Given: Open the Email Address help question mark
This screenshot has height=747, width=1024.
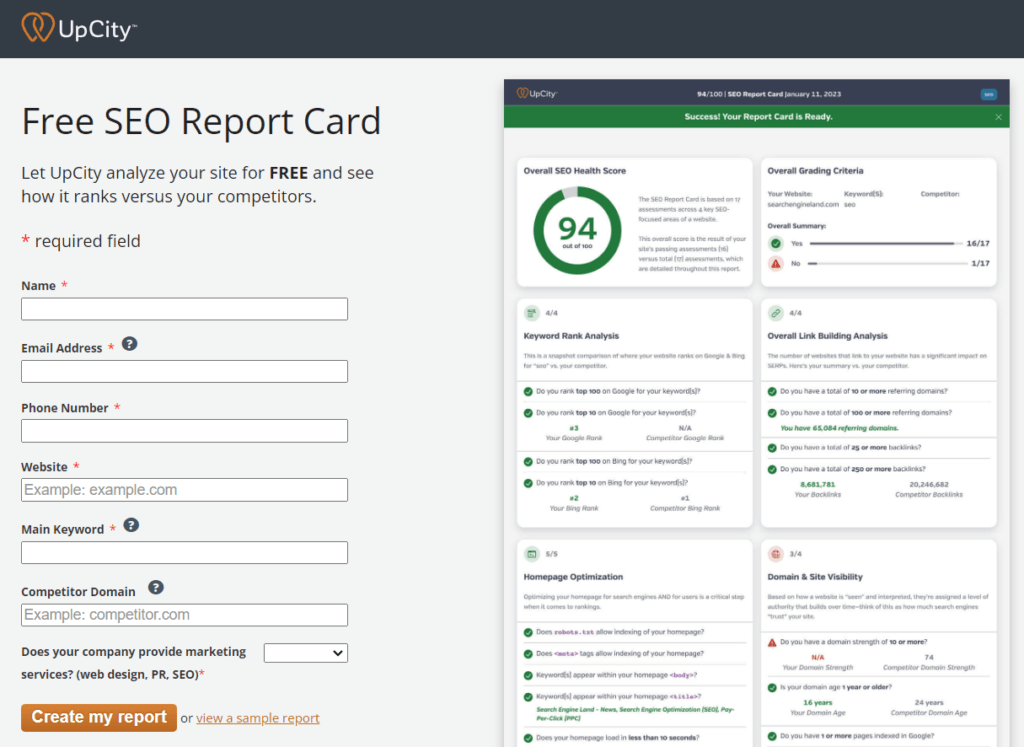Looking at the screenshot, I should point(130,343).
